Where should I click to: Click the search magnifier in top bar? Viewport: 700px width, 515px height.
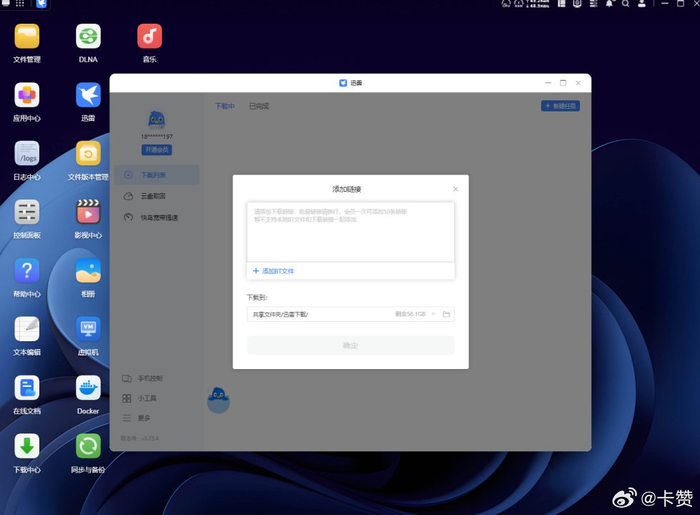(625, 4)
